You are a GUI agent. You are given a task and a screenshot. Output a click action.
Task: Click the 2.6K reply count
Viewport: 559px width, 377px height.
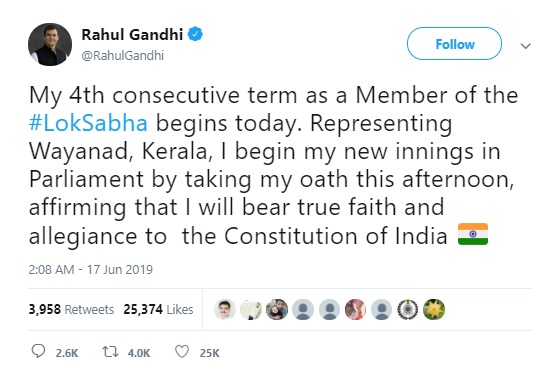pos(67,353)
